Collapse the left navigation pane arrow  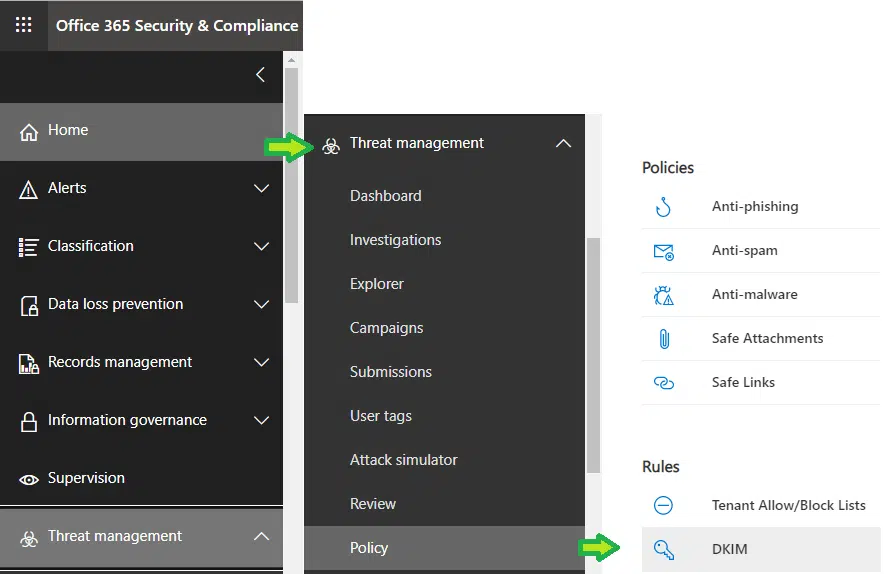pos(260,75)
